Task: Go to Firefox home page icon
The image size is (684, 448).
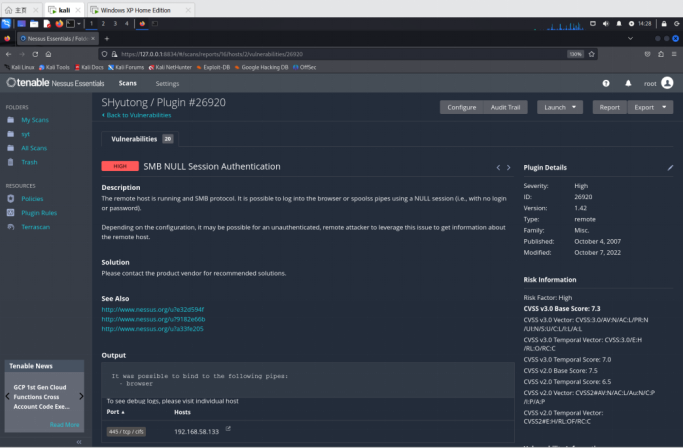Action: point(48,54)
